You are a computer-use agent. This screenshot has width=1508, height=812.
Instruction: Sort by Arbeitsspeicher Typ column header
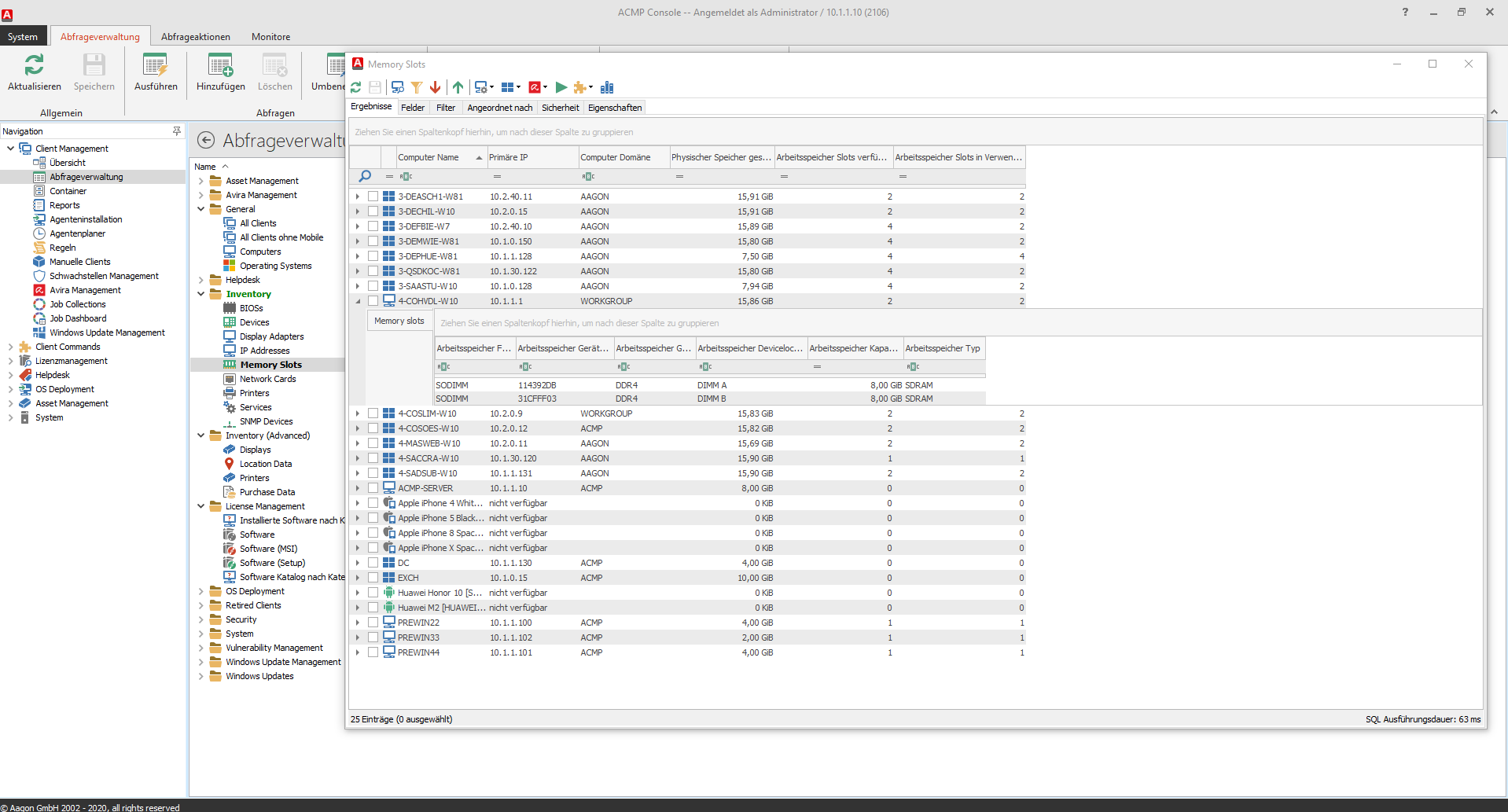[943, 348]
